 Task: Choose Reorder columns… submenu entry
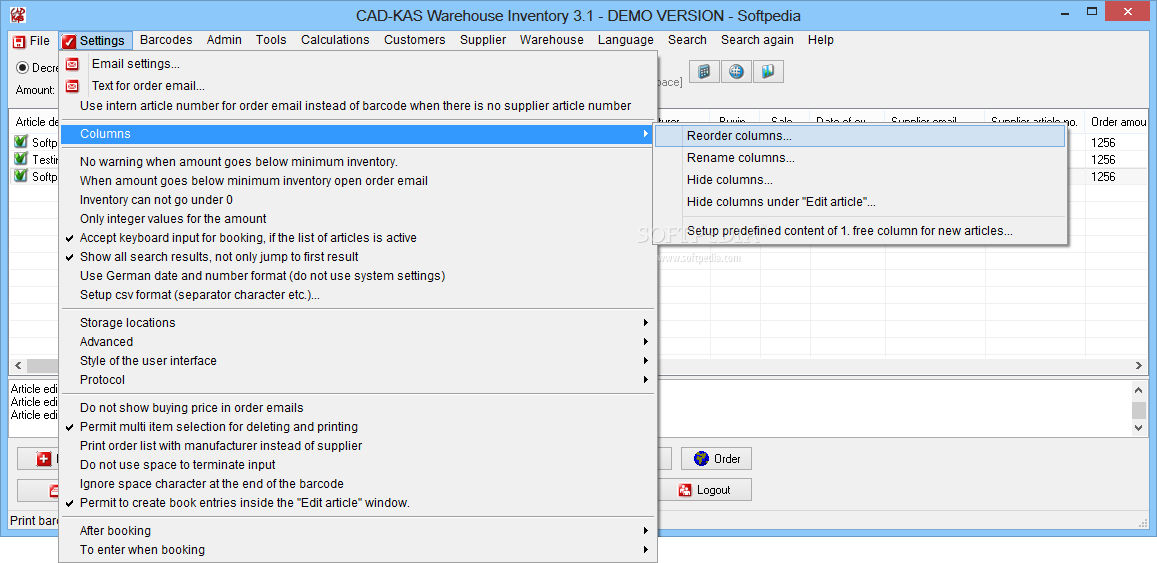click(860, 136)
